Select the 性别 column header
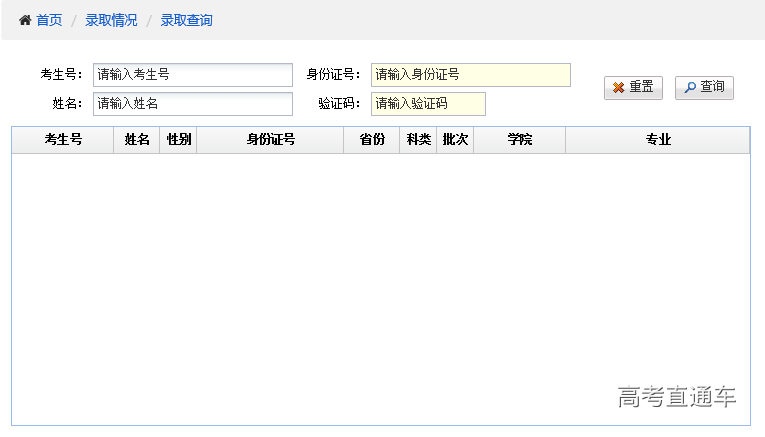Viewport: 765px width, 437px height. click(x=178, y=140)
